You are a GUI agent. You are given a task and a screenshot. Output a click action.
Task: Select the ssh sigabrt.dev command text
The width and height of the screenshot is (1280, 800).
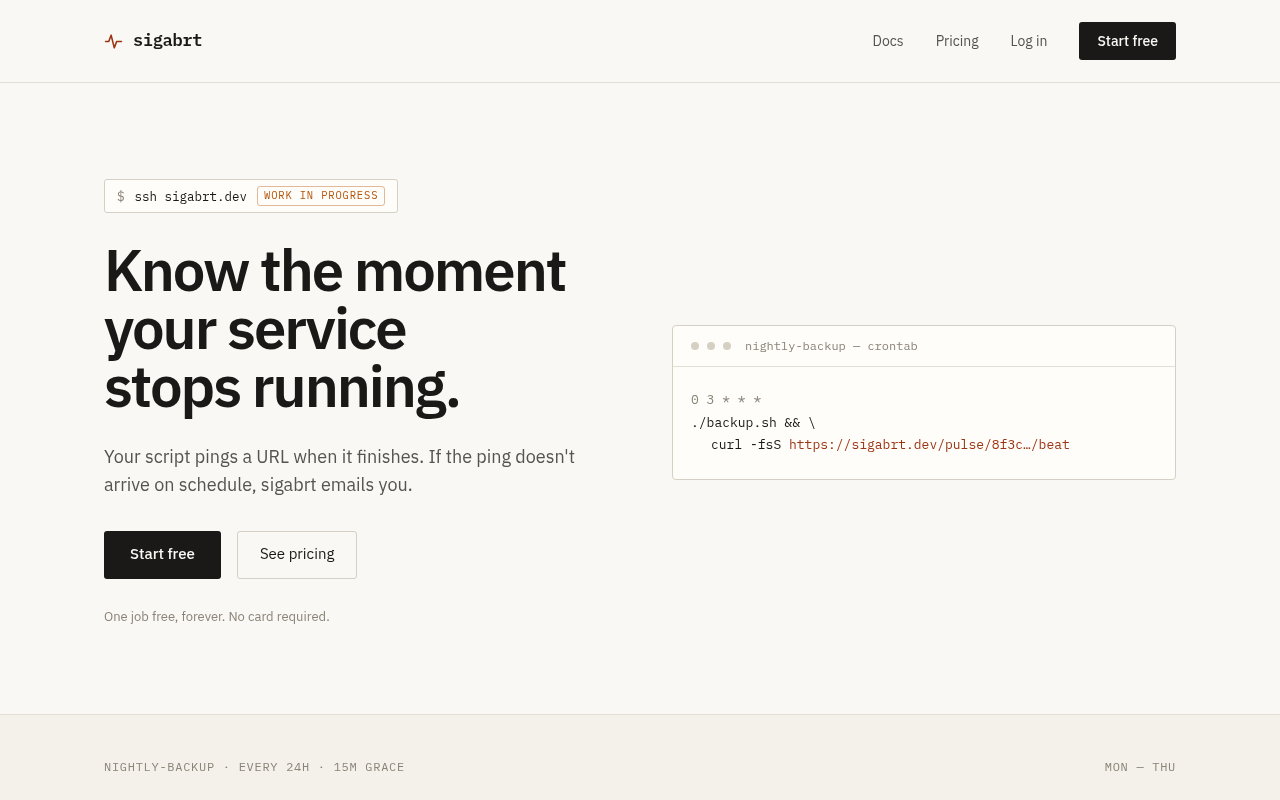pyautogui.click(x=190, y=196)
